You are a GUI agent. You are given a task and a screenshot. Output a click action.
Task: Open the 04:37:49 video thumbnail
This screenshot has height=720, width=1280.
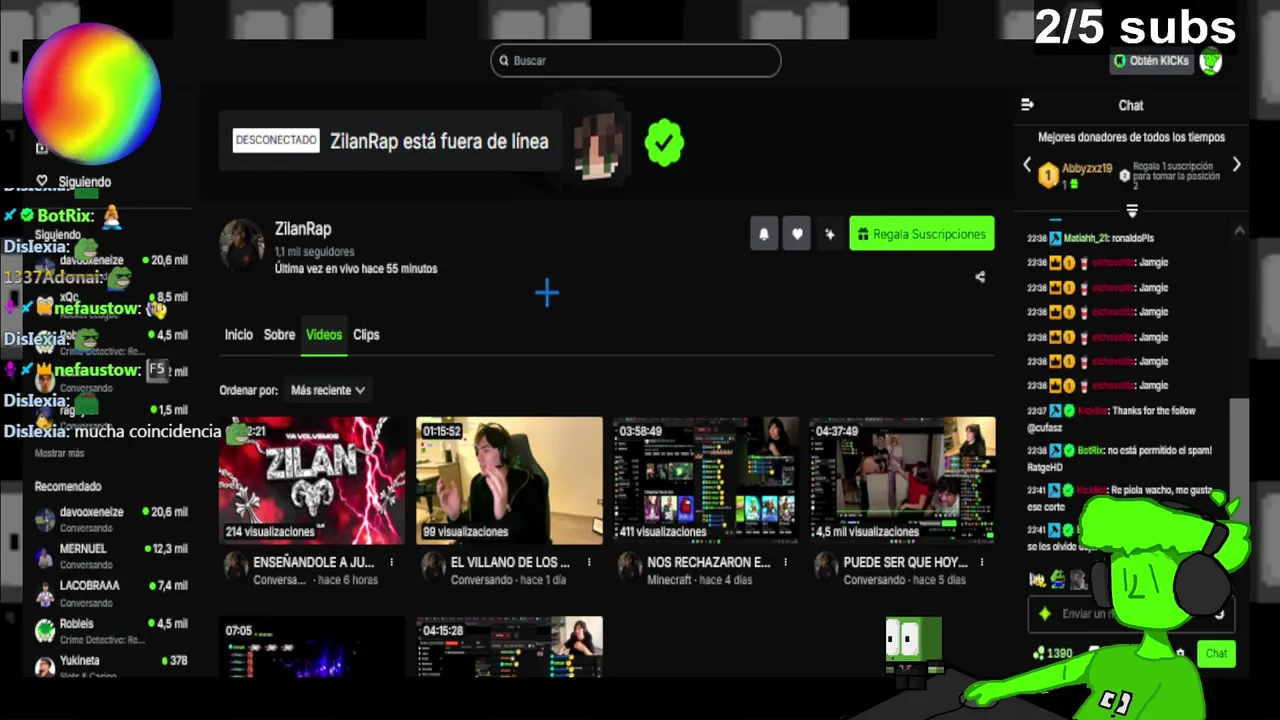click(903, 480)
